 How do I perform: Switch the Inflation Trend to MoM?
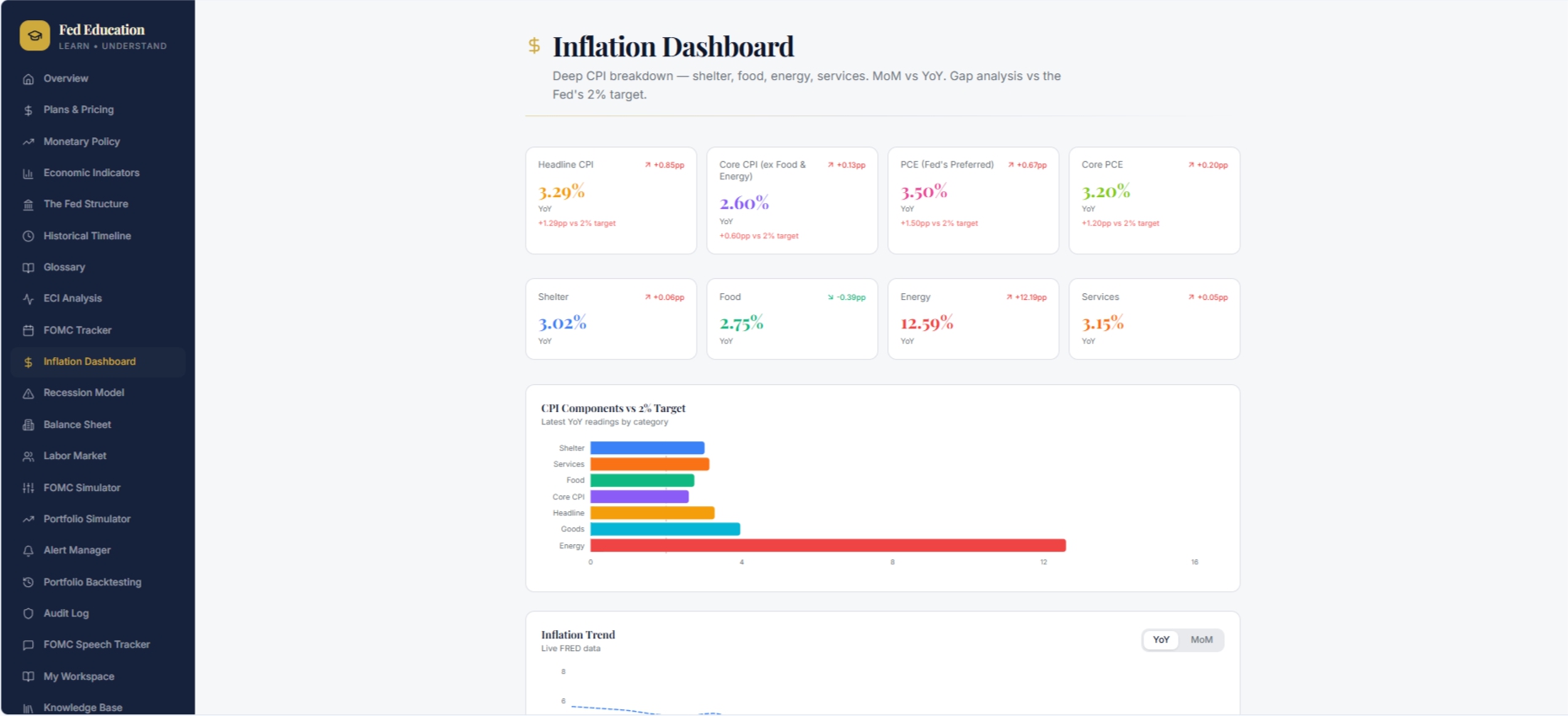[1201, 640]
